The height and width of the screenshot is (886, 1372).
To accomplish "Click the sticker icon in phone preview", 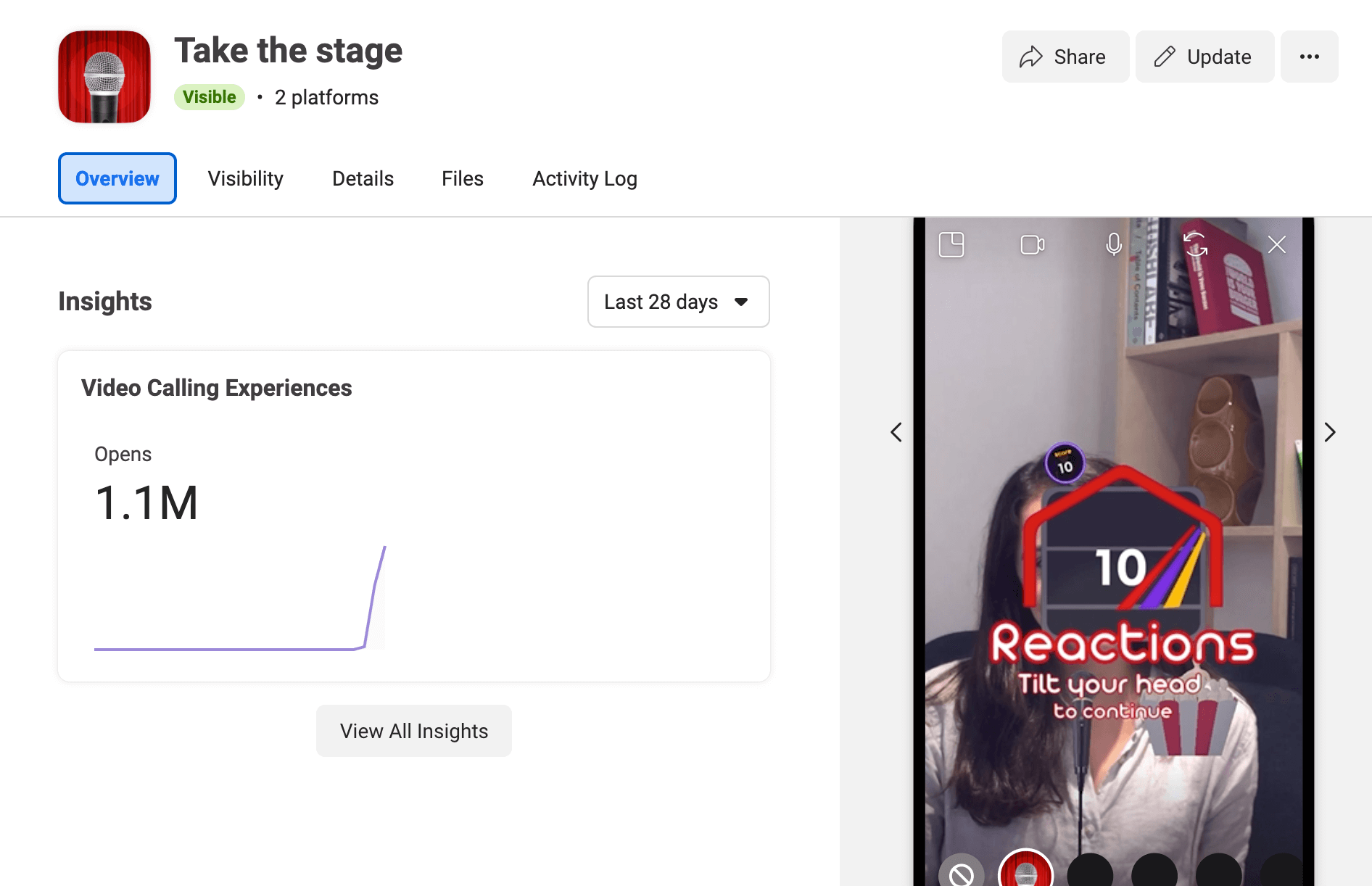I will pyautogui.click(x=951, y=245).
